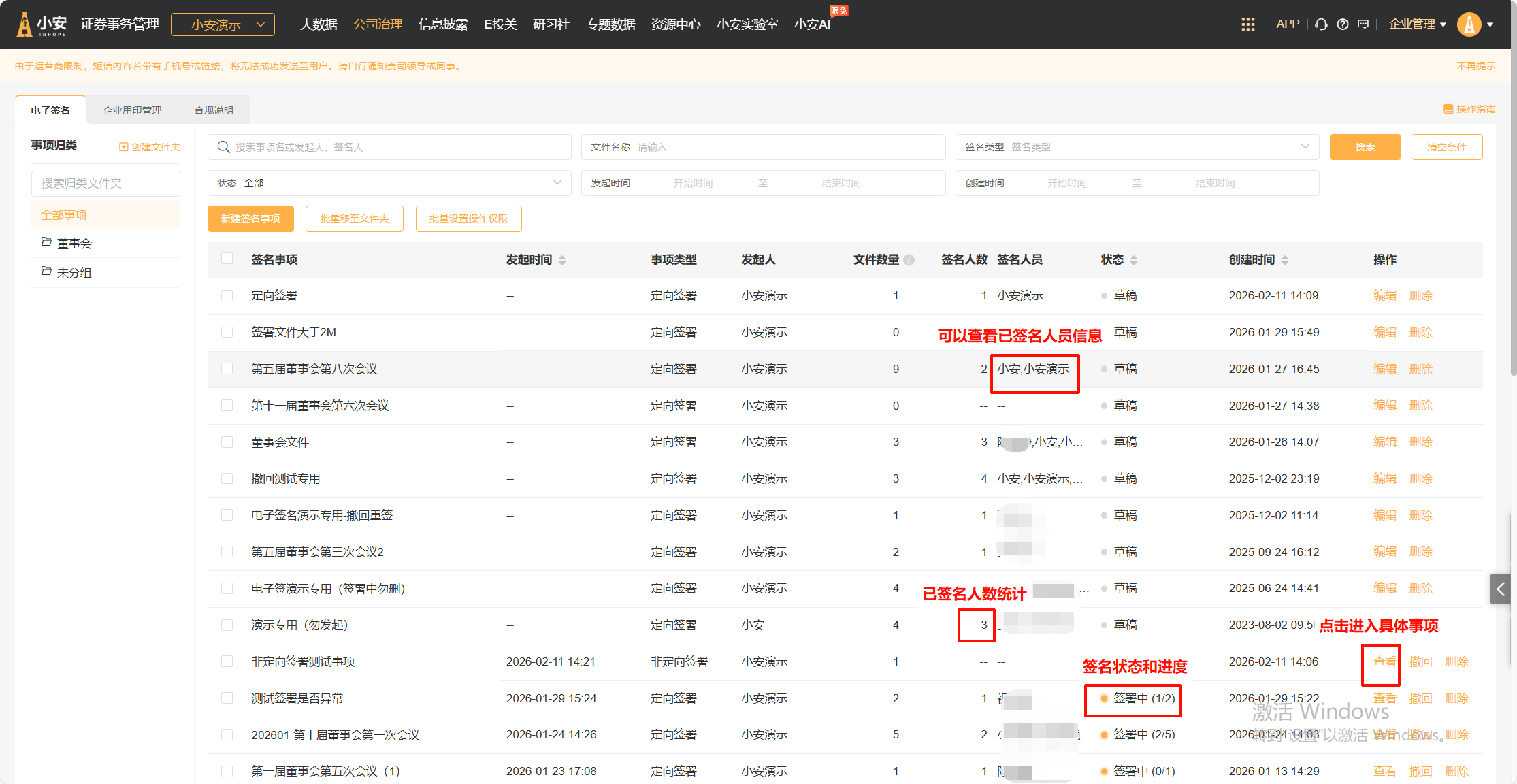1517x784 pixels.
Task: Switch to the 企业用印管理 tab
Action: (x=132, y=110)
